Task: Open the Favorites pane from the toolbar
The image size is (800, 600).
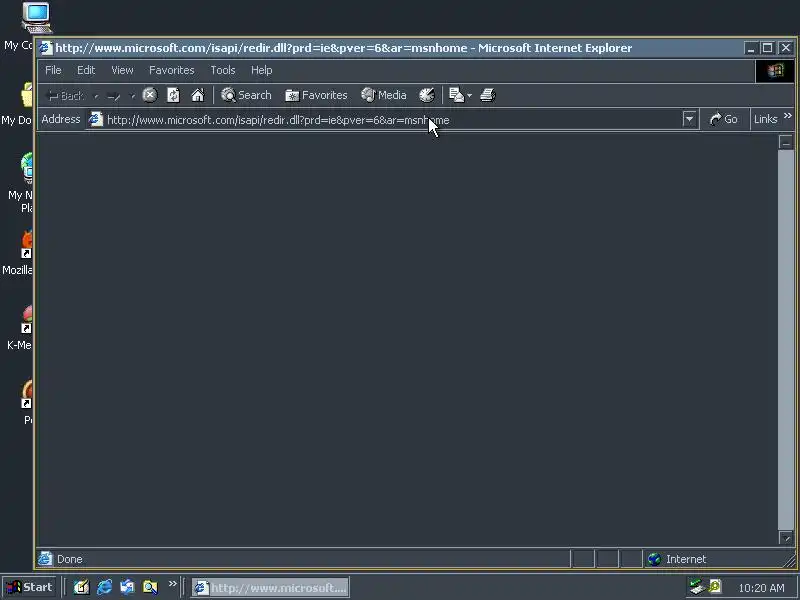Action: [316, 95]
